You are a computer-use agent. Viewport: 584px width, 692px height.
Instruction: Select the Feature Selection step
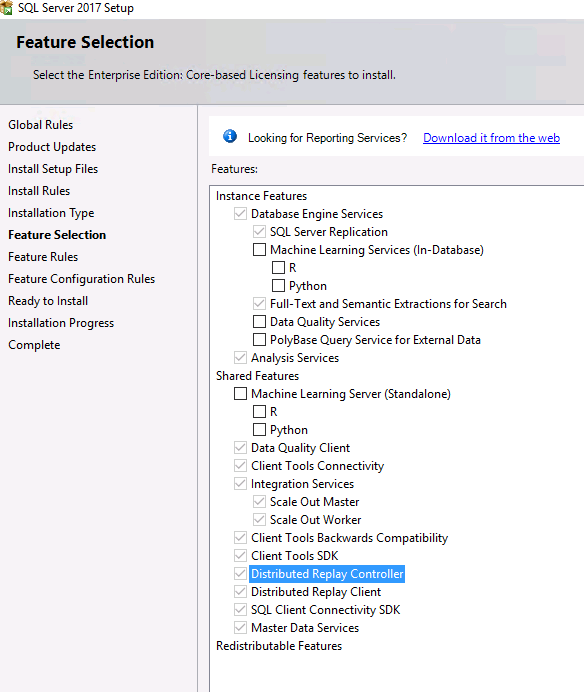[57, 235]
